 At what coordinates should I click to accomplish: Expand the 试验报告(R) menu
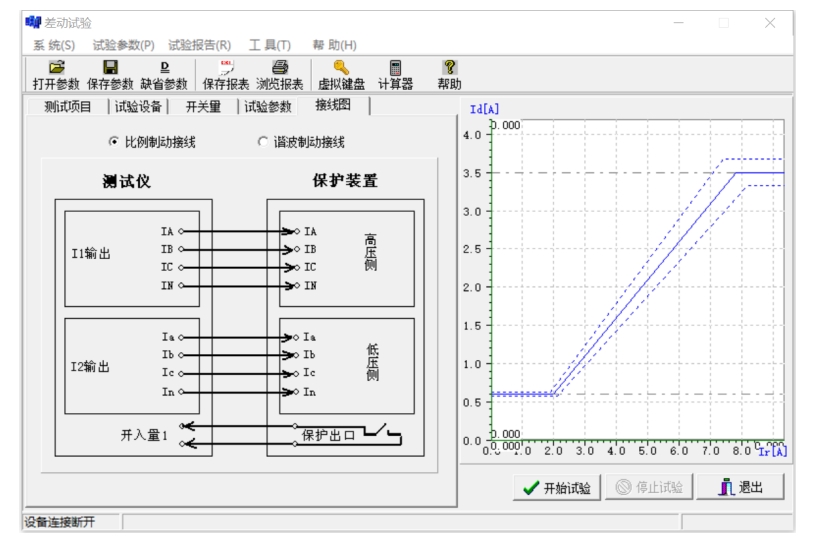[199, 45]
